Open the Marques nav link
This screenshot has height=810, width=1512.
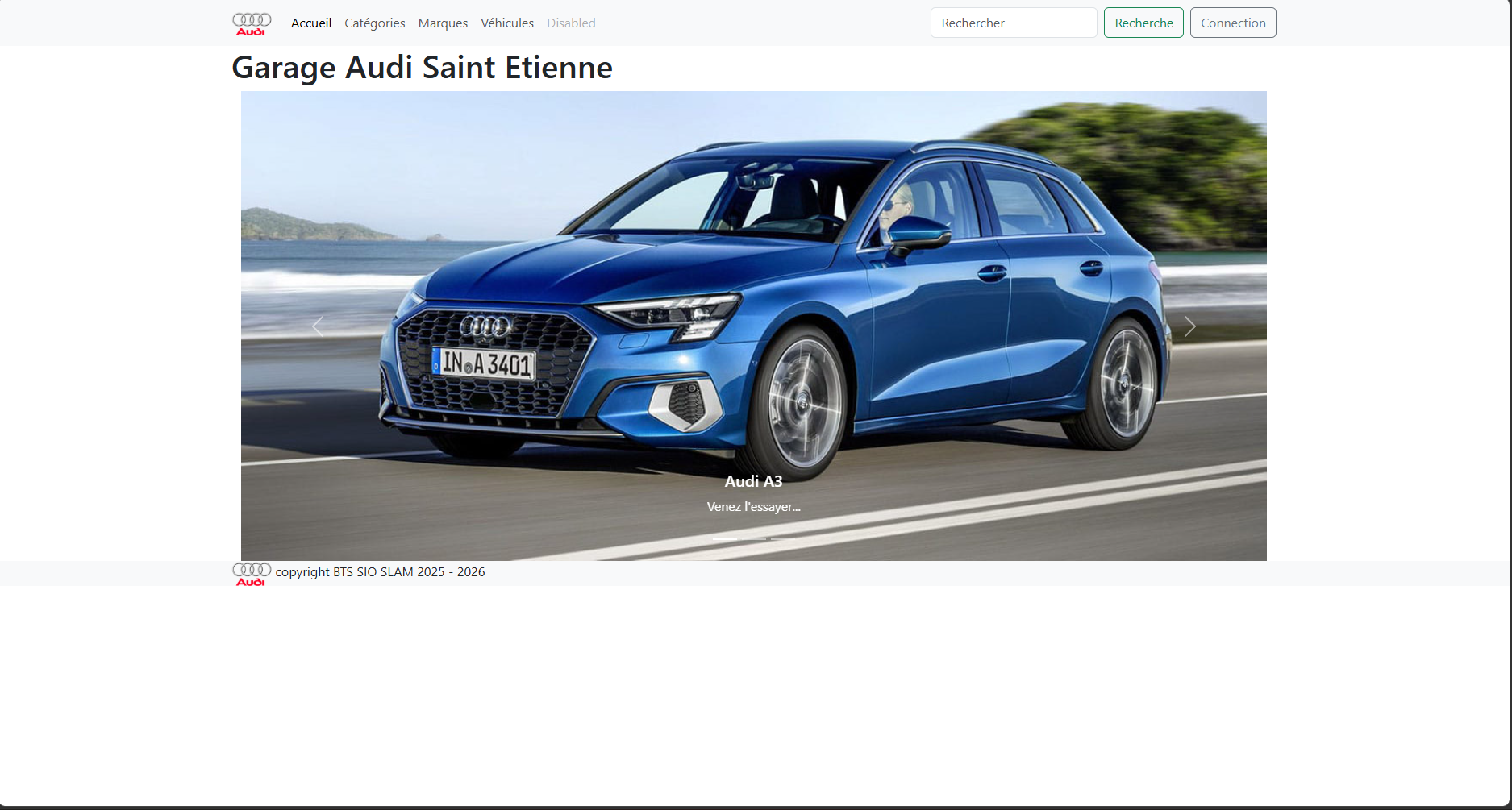click(x=443, y=23)
